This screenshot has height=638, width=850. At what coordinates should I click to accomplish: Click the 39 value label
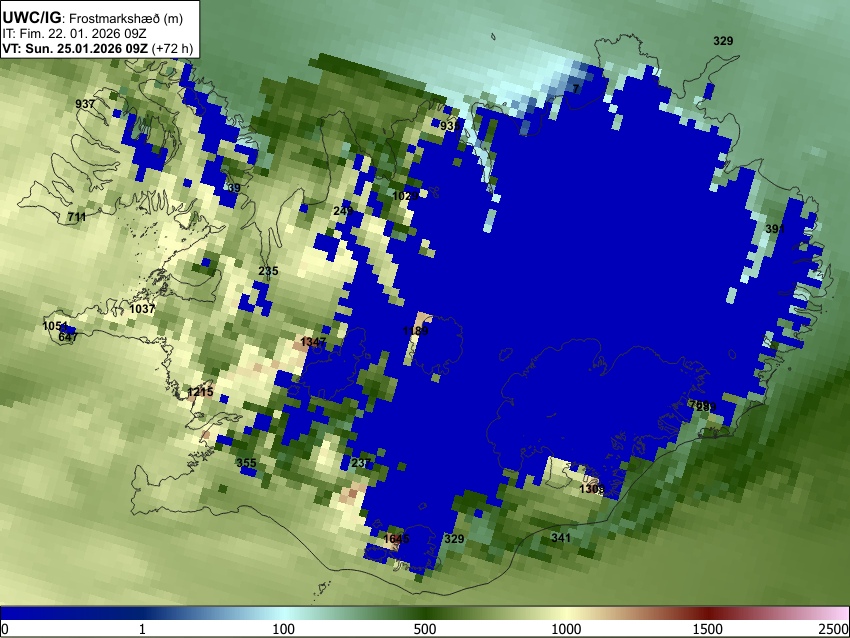234,188
